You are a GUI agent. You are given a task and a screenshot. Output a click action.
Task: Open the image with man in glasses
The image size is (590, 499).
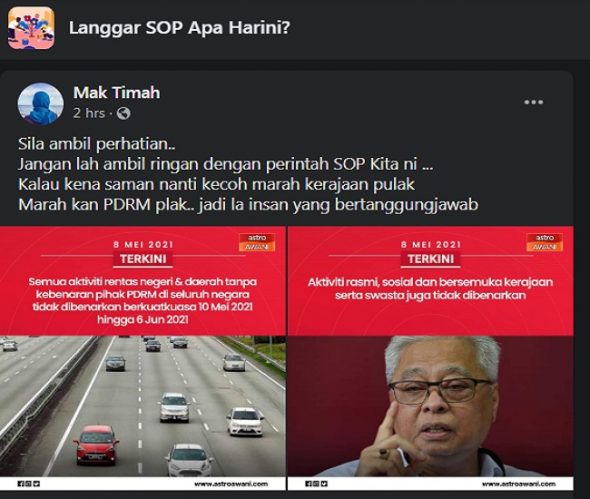tap(430, 358)
